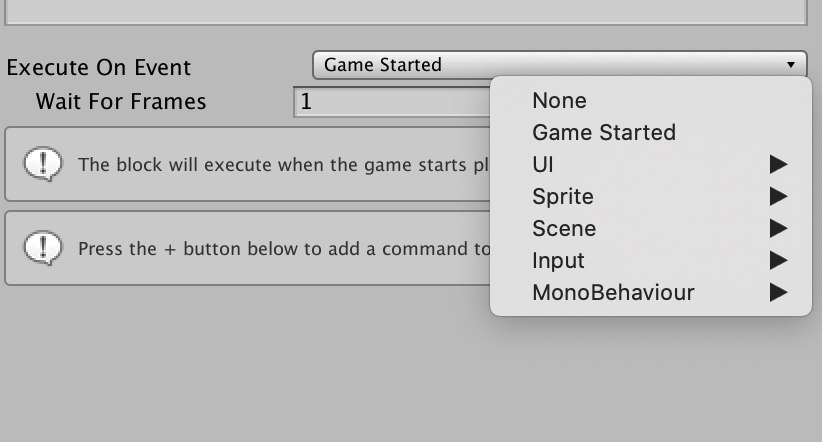822x442 pixels.
Task: Click info icon on add command message
Action: point(43,248)
